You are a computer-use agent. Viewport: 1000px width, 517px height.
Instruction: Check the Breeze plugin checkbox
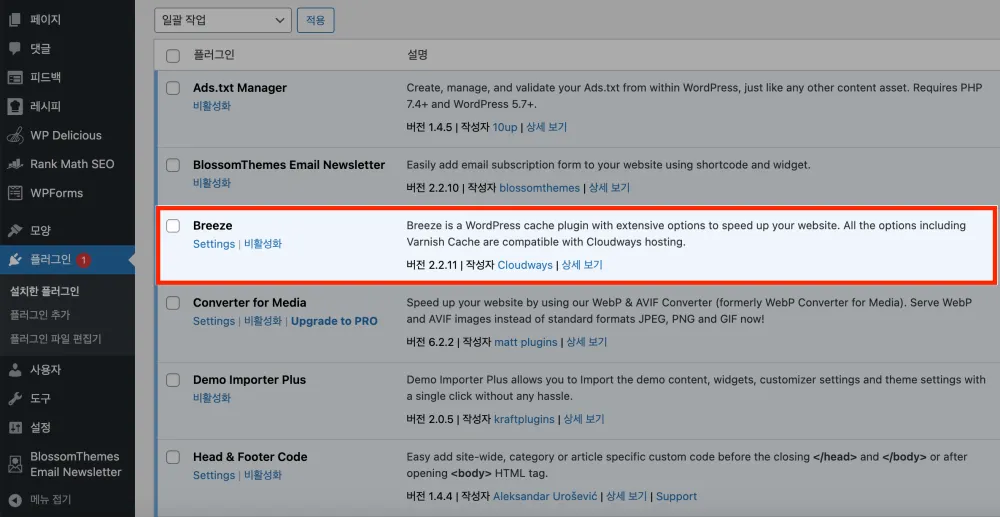pyautogui.click(x=173, y=226)
